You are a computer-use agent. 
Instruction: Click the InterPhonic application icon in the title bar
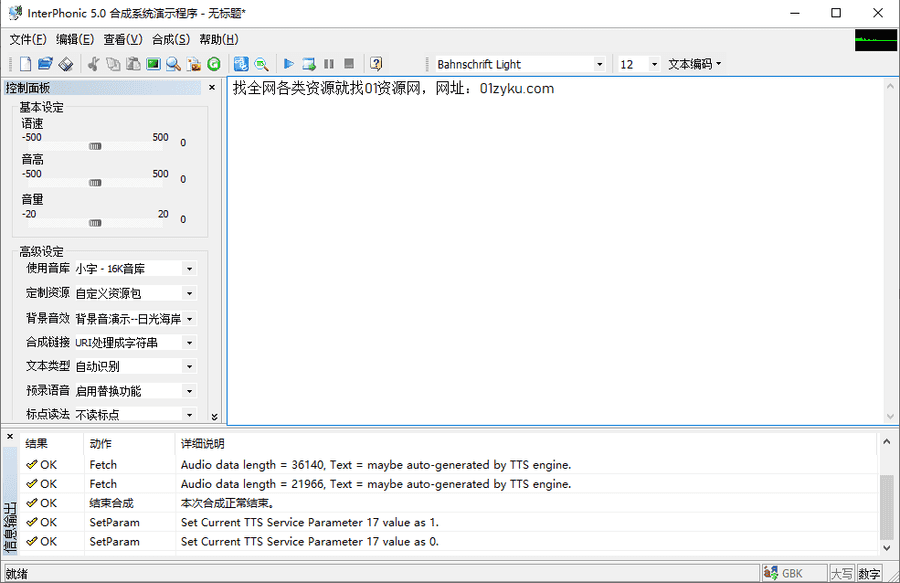click(x=15, y=13)
